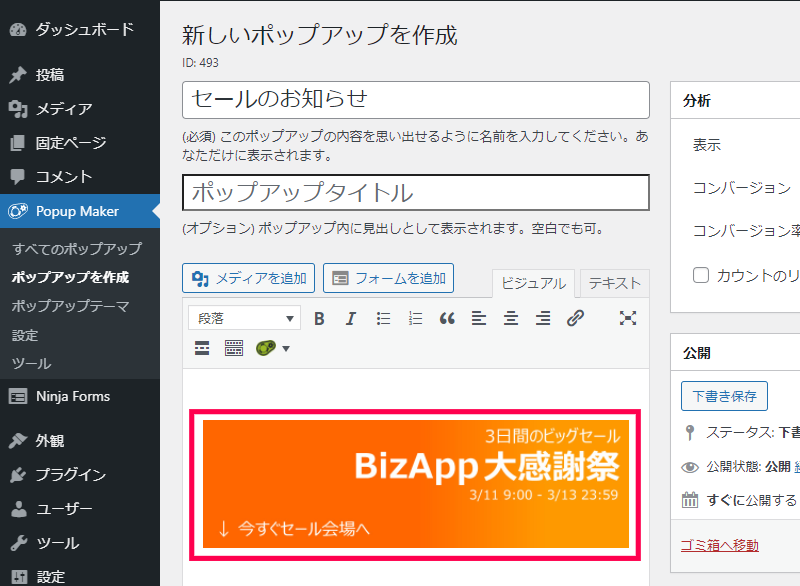Insert a numbered list
This screenshot has width=800, height=586.
[x=415, y=319]
